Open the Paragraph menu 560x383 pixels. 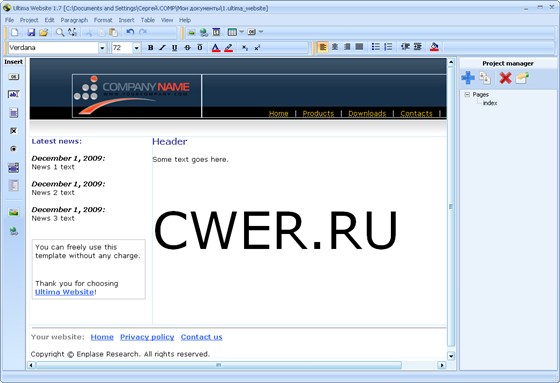pos(74,20)
